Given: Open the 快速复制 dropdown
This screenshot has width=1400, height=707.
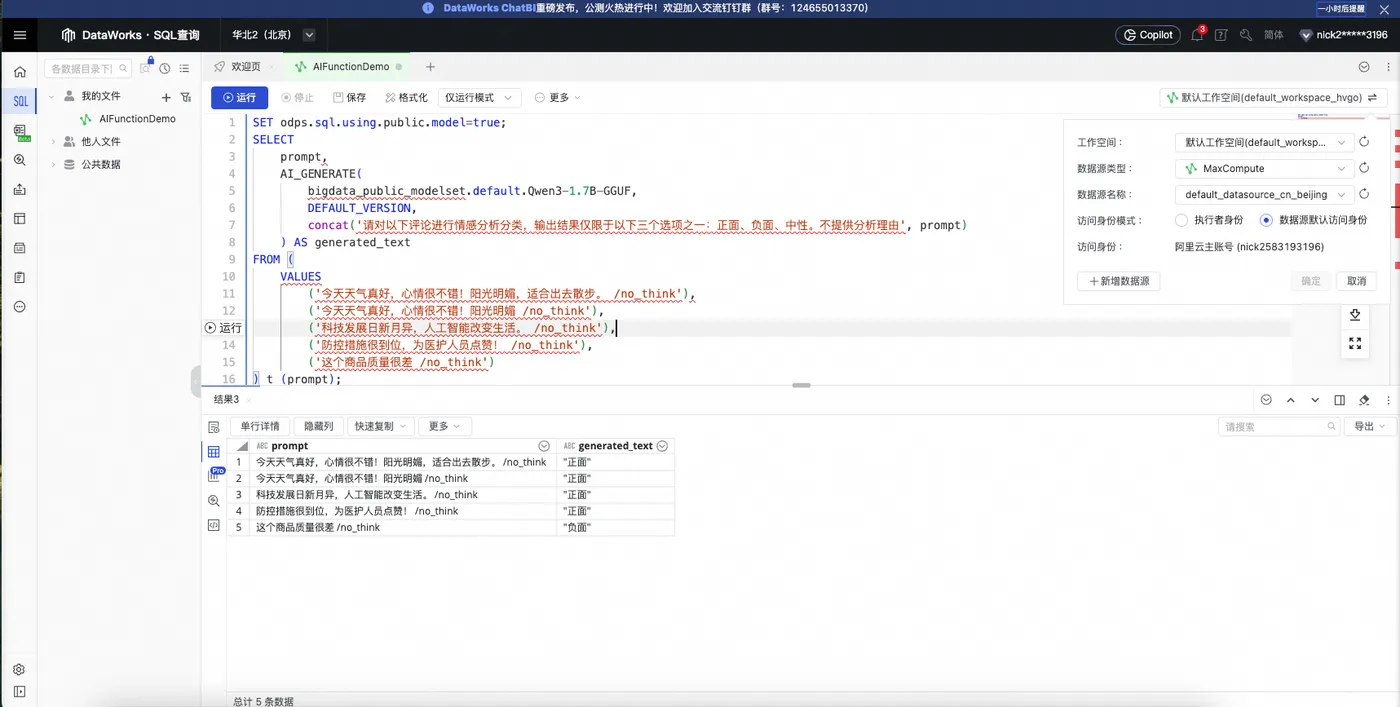Looking at the screenshot, I should tap(380, 426).
